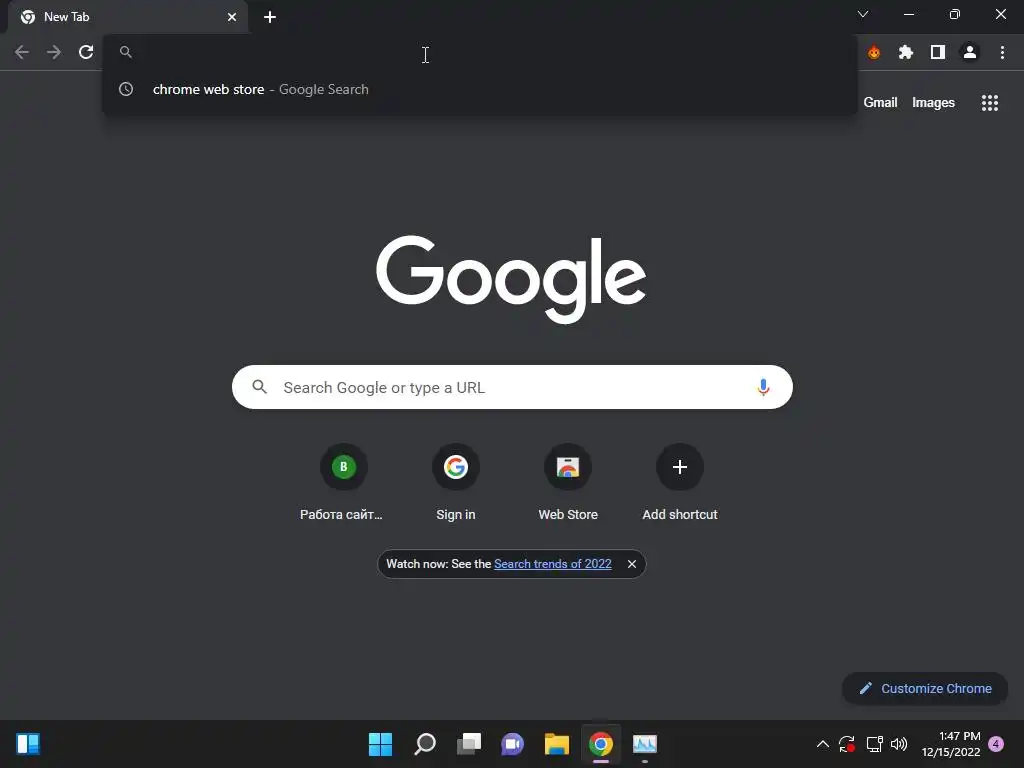Open Widgets panel on taskbar

pyautogui.click(x=28, y=744)
